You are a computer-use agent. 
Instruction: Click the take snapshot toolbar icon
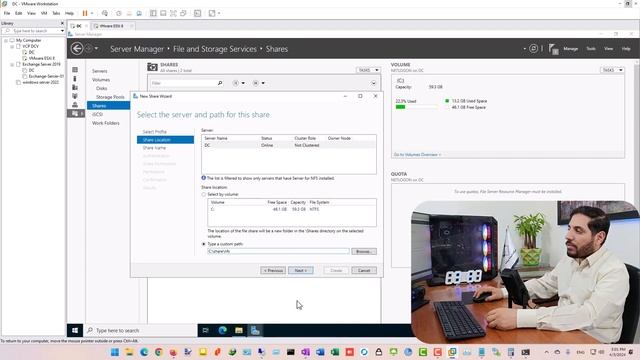[119, 13]
